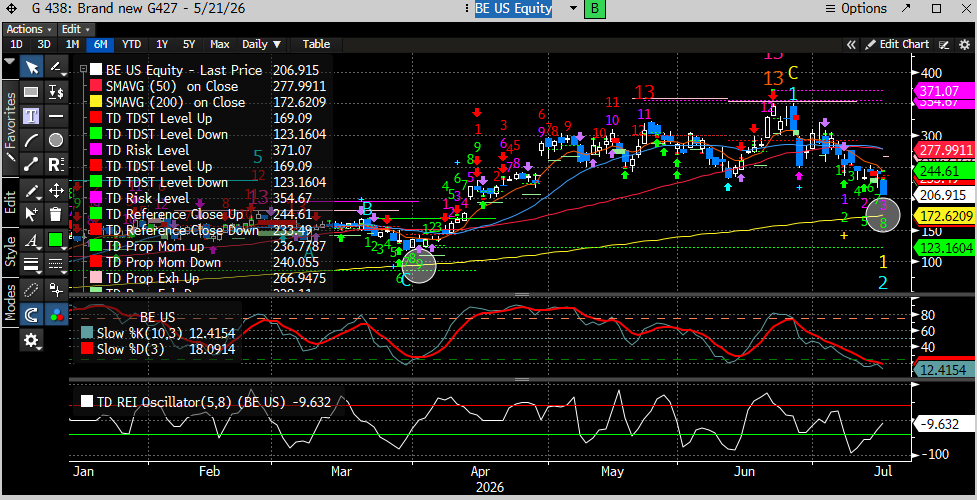The image size is (977, 500).
Task: Select the rectangle drawing tool
Action: coord(32,92)
